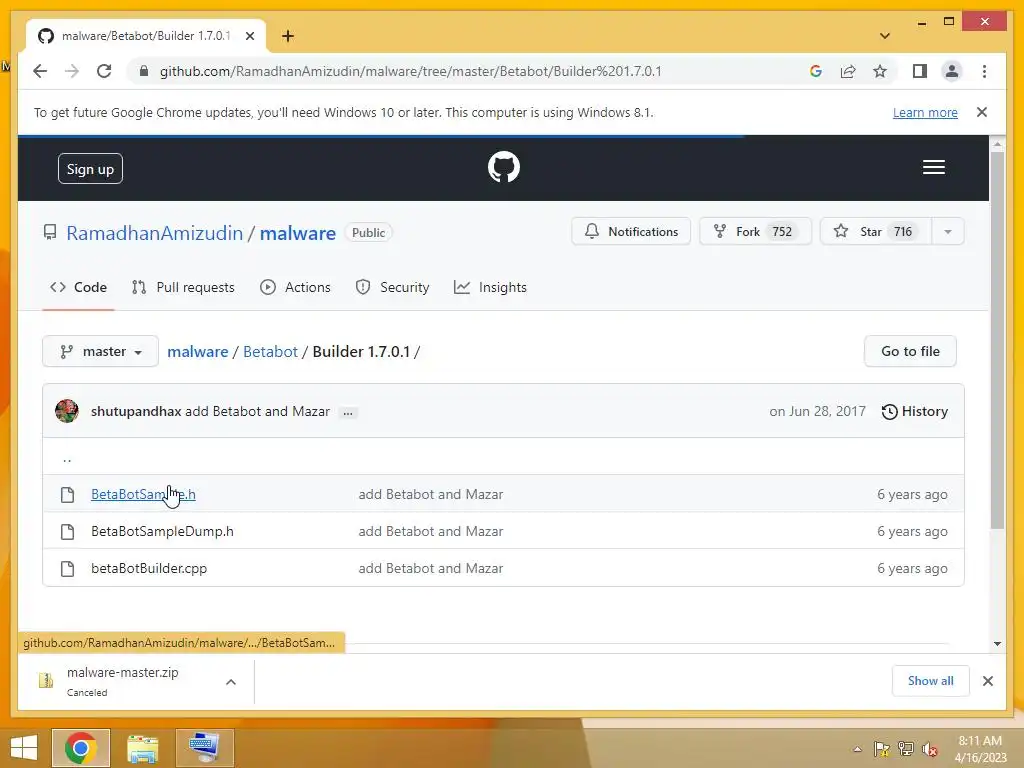Viewport: 1024px width, 768px height.
Task: Click the Chrome taskbar icon
Action: 81,748
